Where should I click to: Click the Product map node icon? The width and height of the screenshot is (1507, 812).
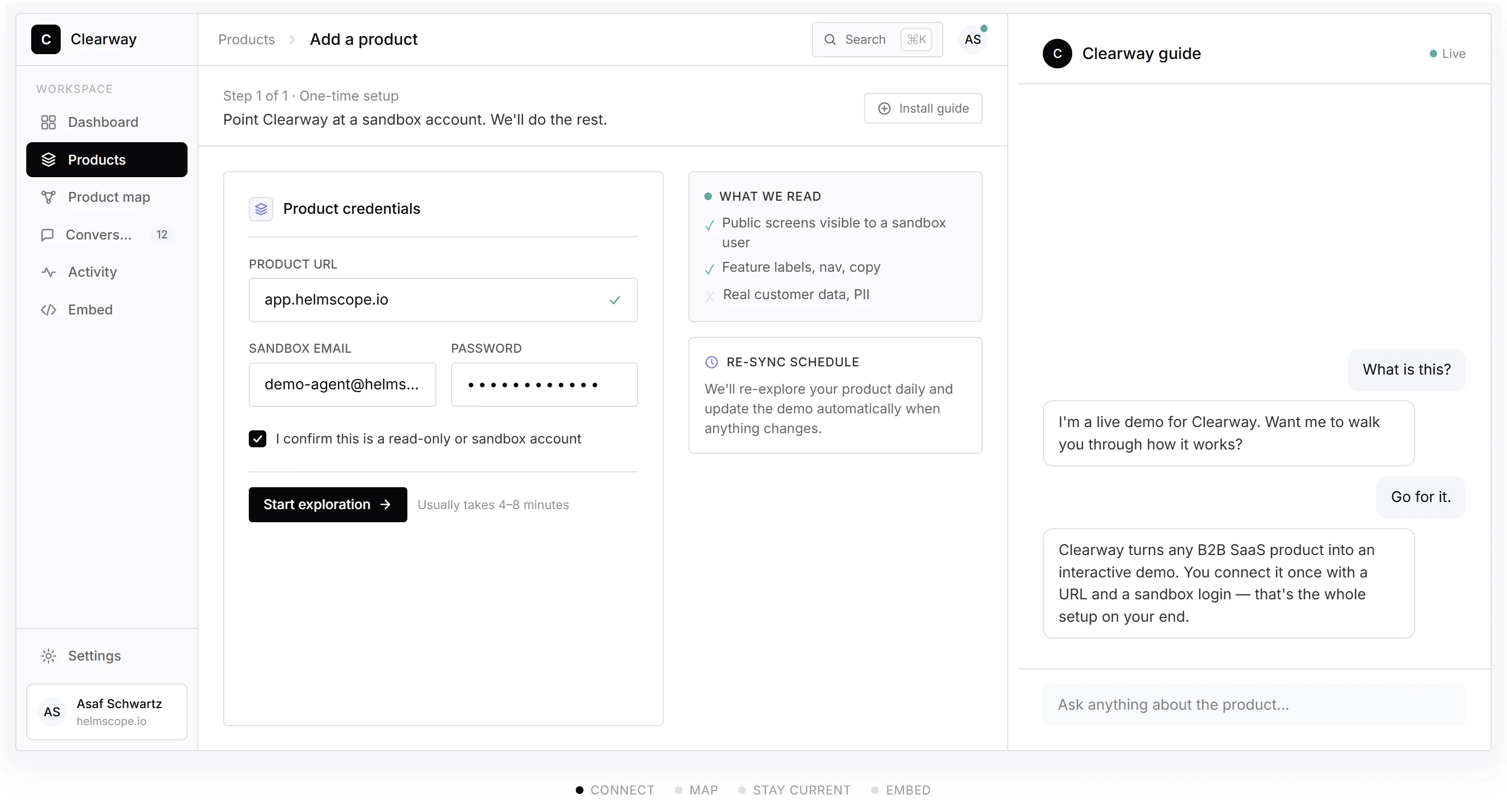(x=49, y=197)
